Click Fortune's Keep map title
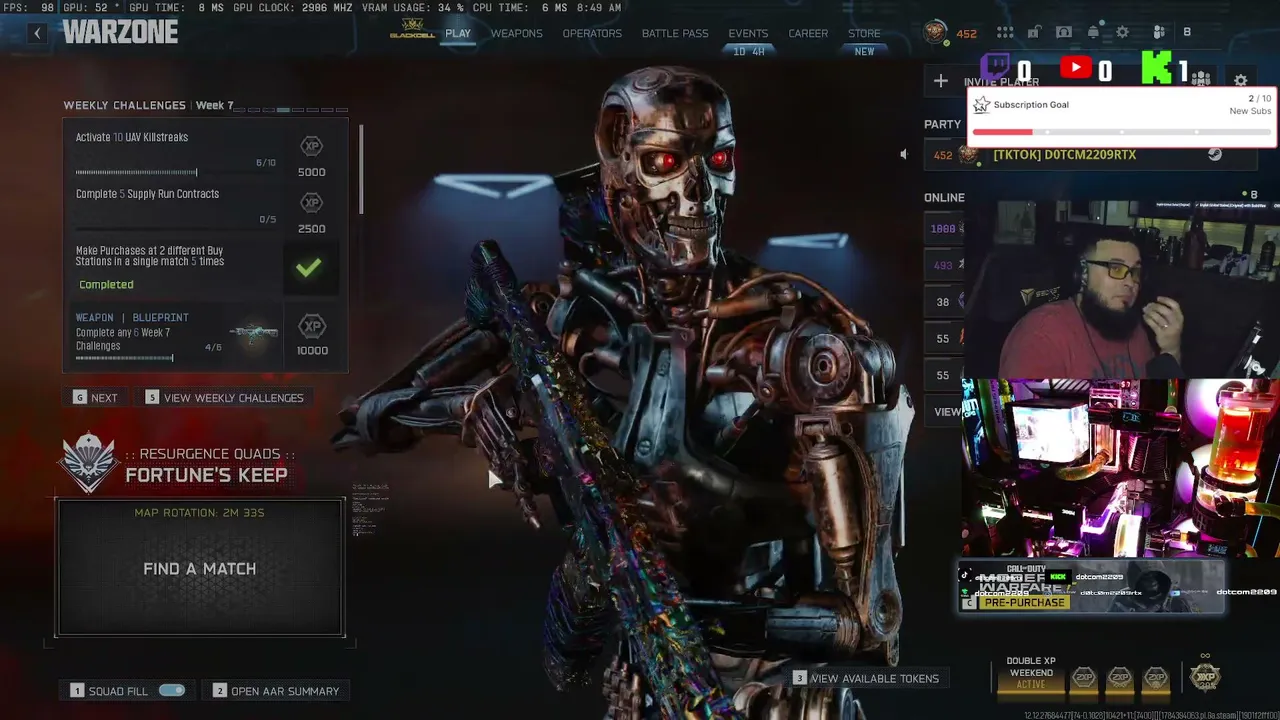The height and width of the screenshot is (720, 1280). point(207,475)
